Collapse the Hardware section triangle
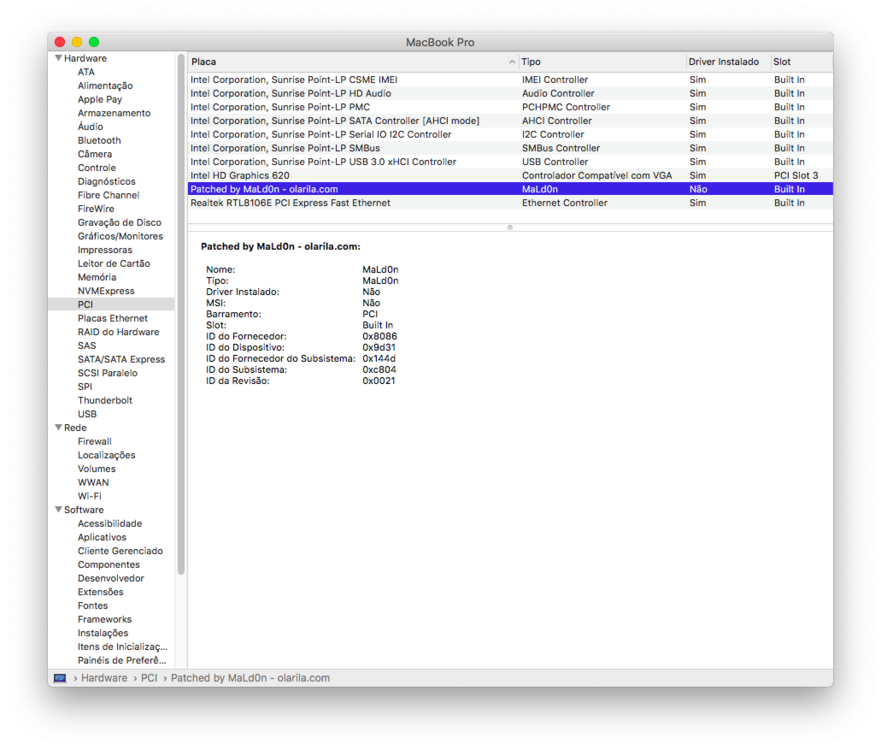 (x=58, y=59)
